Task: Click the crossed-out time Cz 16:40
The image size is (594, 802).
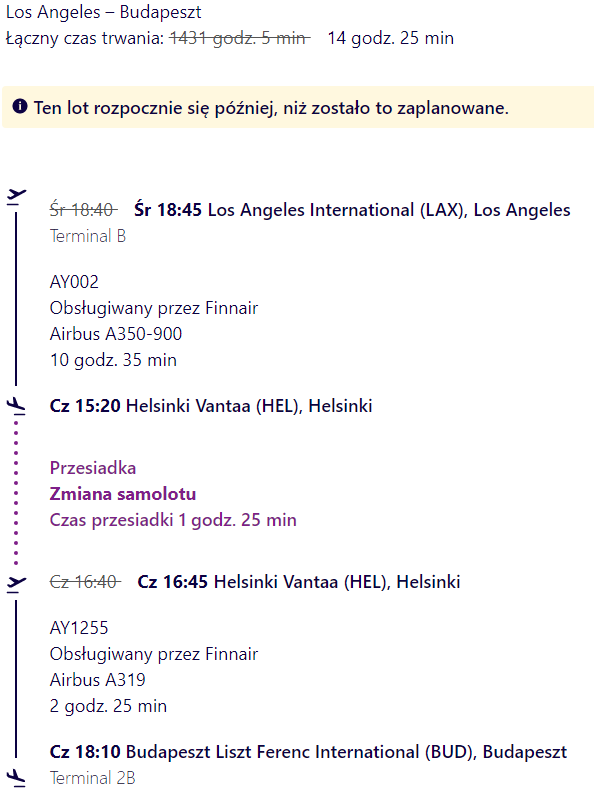Action: pyautogui.click(x=85, y=582)
